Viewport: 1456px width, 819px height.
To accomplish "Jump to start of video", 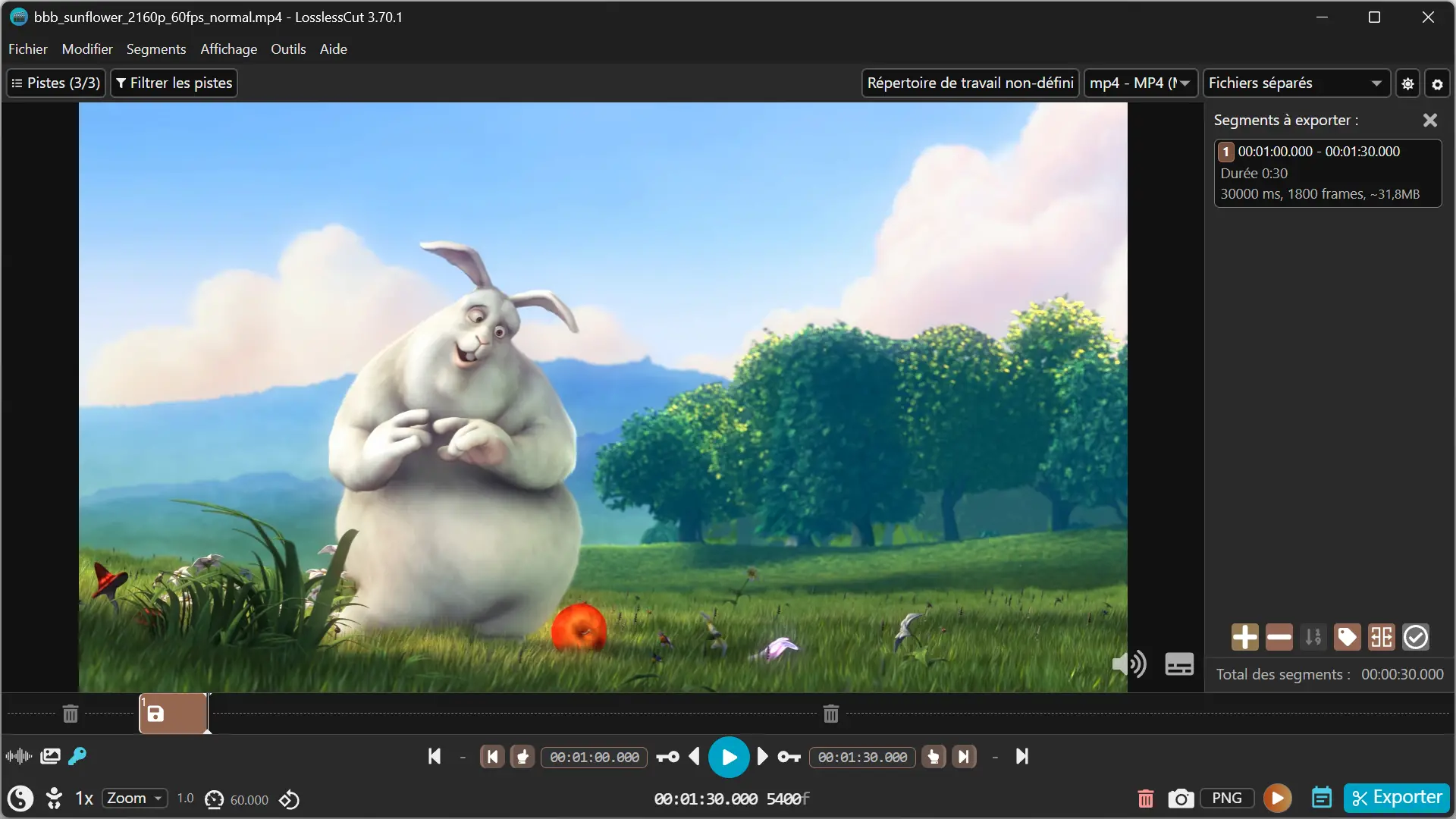I will click(435, 756).
